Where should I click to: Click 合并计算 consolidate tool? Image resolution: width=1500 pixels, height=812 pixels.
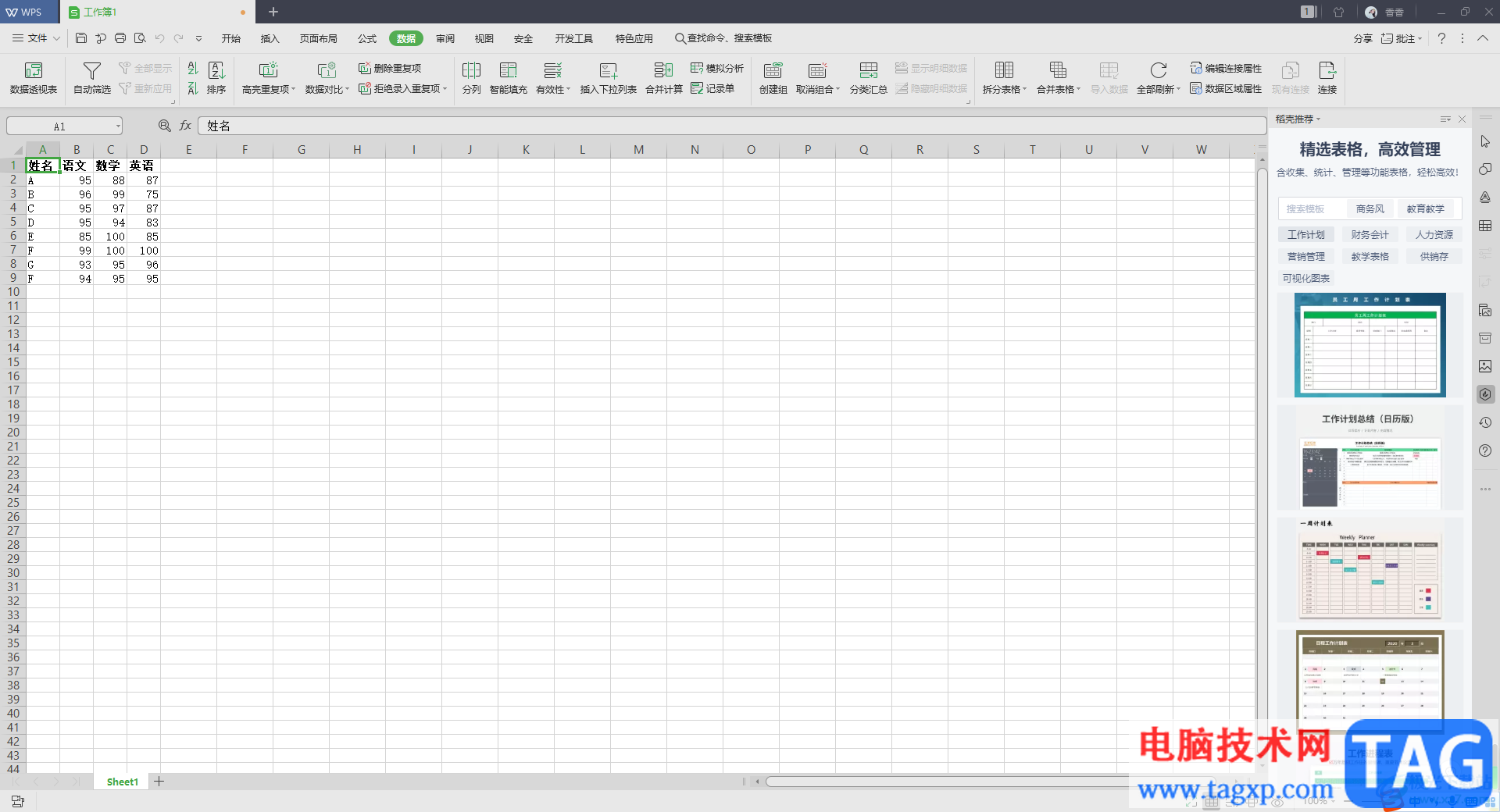click(664, 78)
